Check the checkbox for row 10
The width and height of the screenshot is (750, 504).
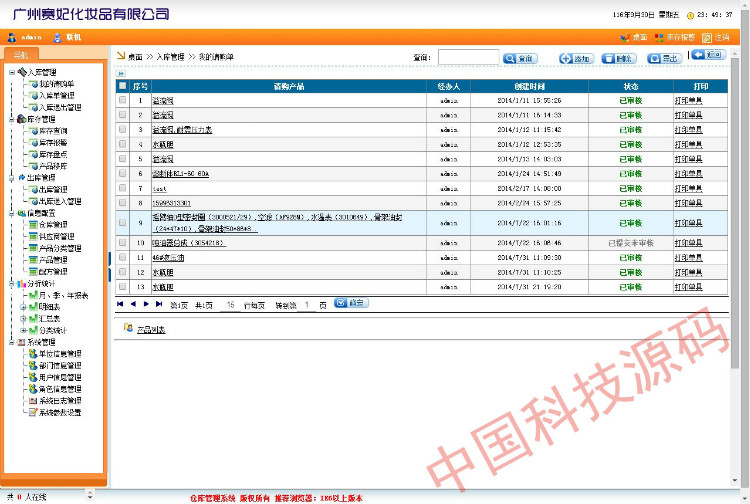123,242
